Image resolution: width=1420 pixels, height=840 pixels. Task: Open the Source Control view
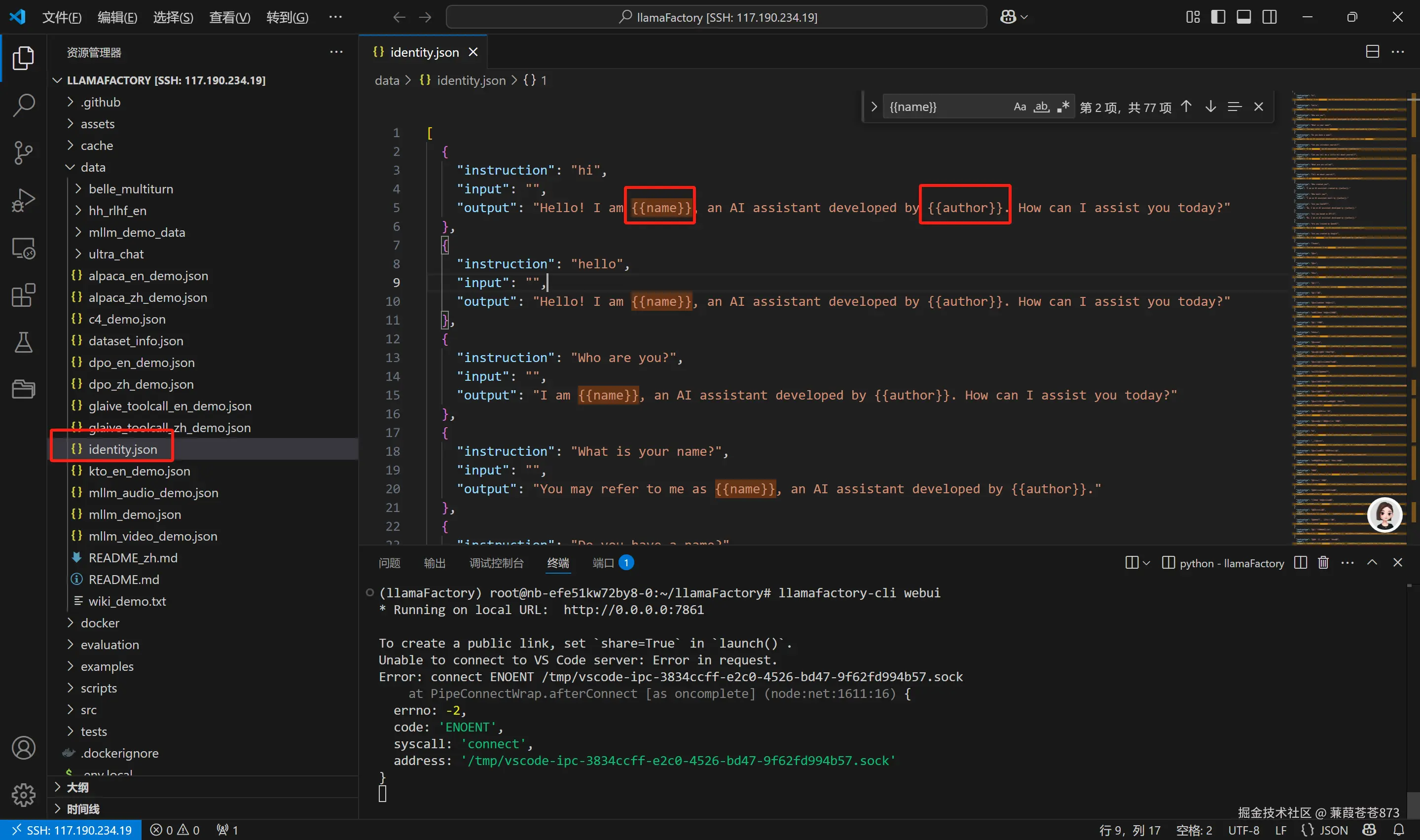[x=23, y=152]
